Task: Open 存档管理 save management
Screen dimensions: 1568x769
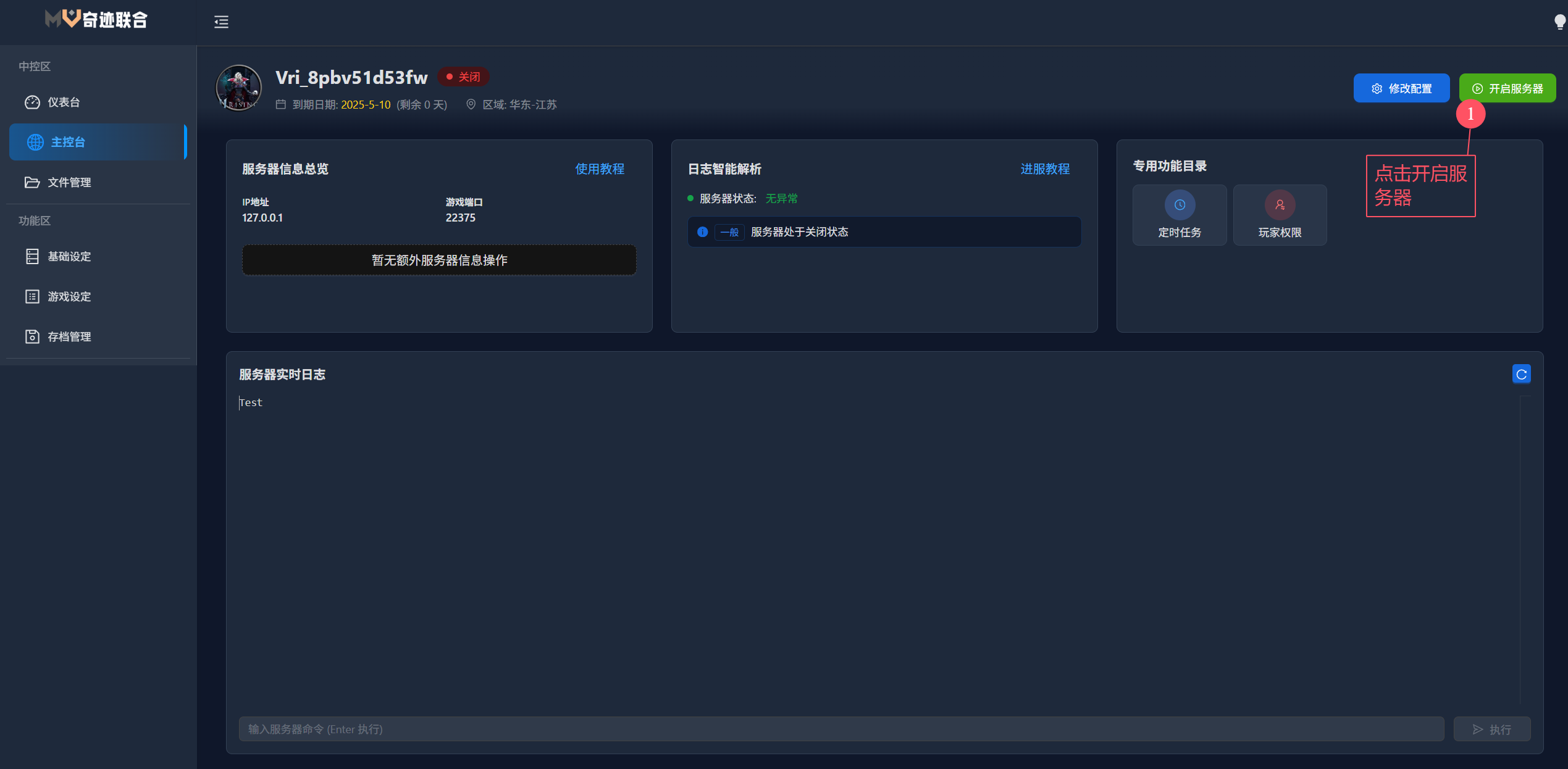Action: pos(69,337)
